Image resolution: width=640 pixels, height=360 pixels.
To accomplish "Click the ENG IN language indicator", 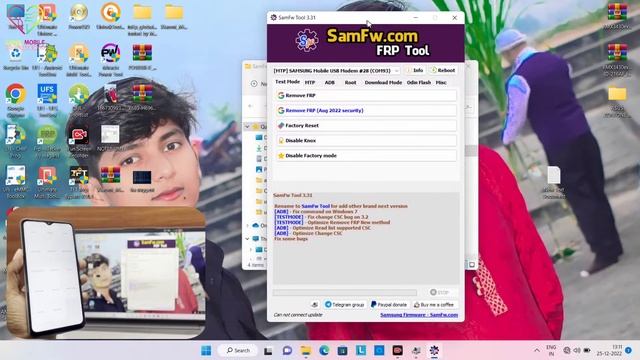I will 551,351.
